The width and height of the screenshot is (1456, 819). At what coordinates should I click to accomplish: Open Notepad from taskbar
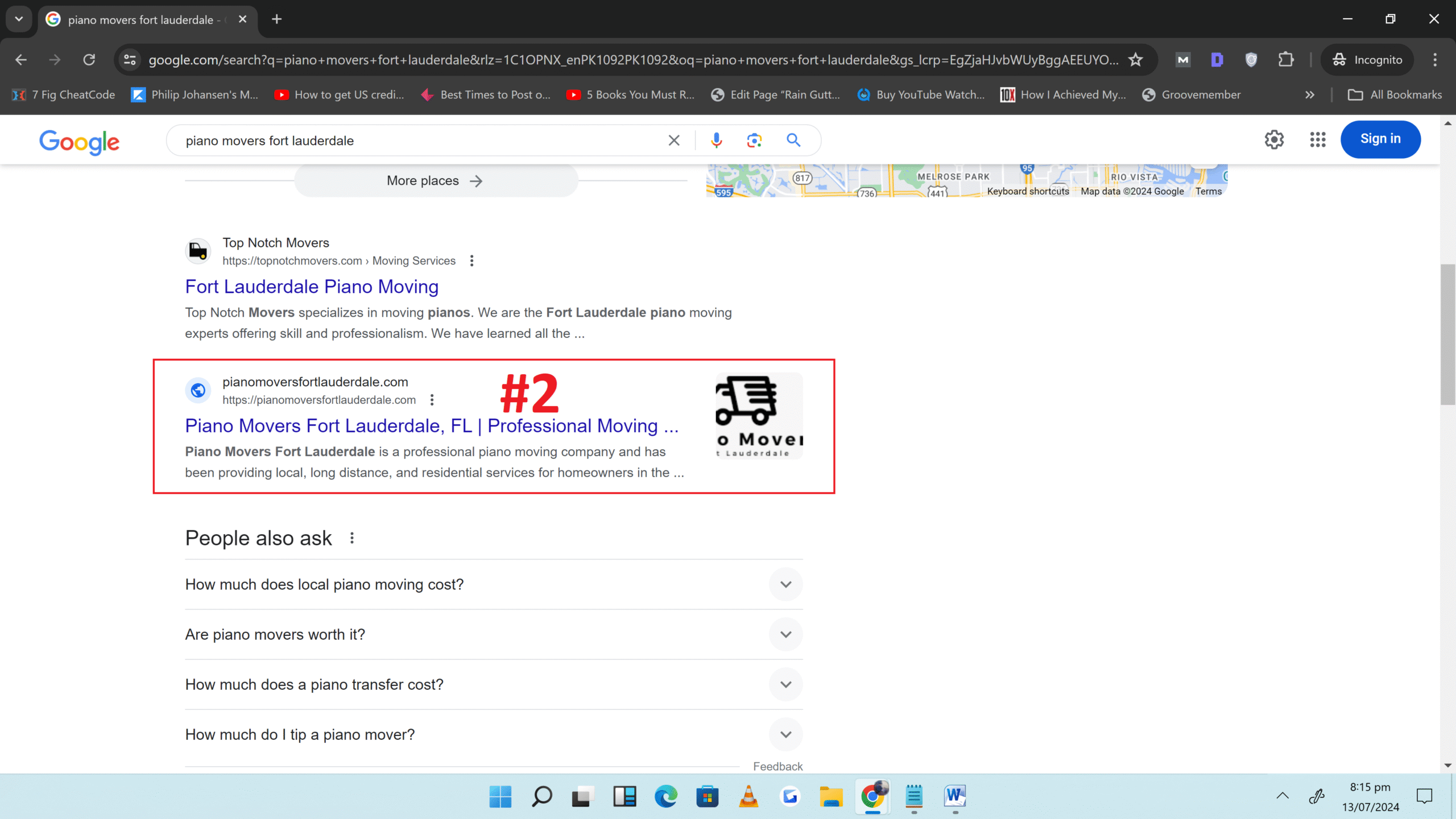tap(914, 796)
